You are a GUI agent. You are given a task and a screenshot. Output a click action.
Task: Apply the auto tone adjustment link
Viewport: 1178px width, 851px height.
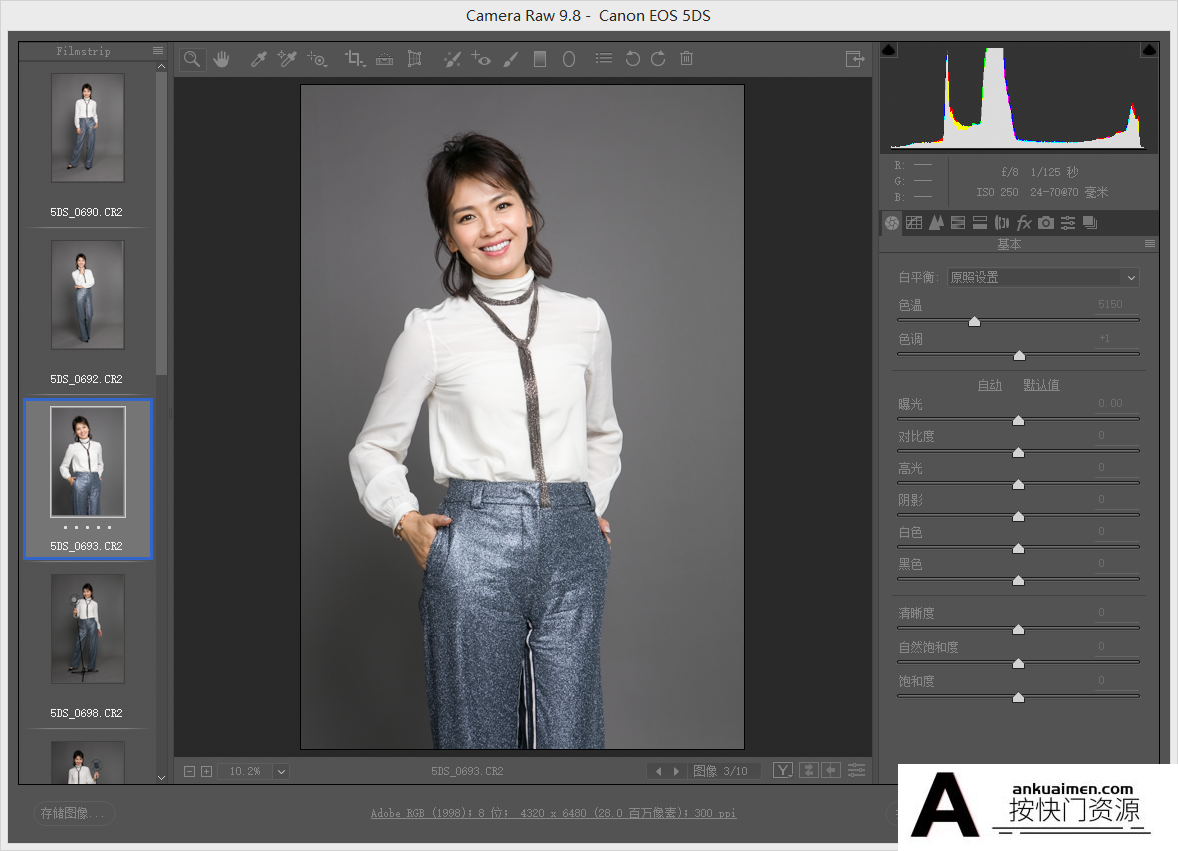point(989,385)
